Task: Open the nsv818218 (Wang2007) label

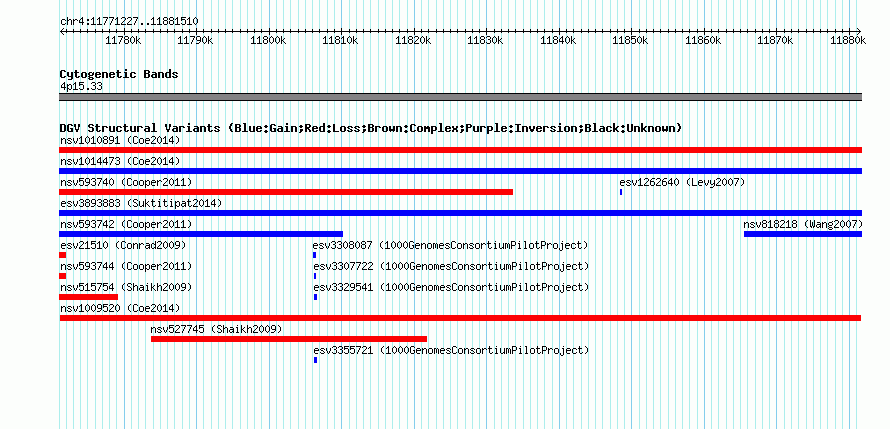Action: (803, 224)
